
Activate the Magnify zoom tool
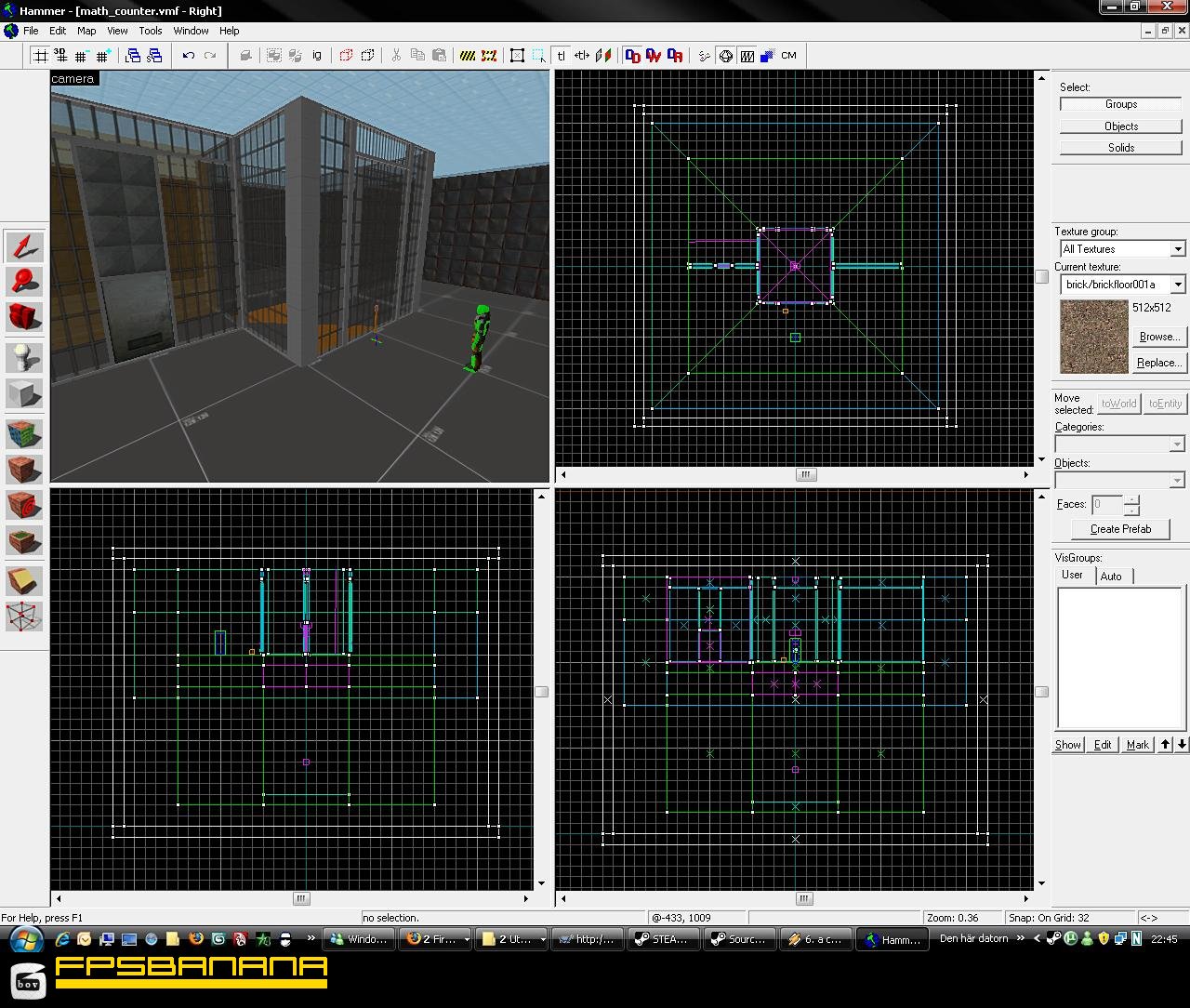(24, 282)
